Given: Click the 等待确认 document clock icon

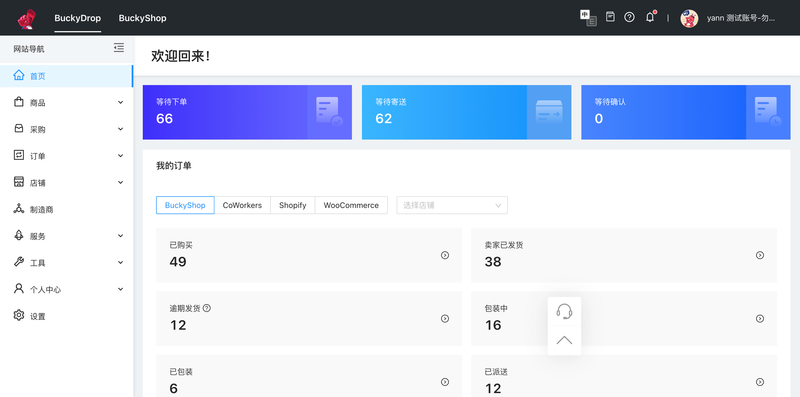Looking at the screenshot, I should [768, 112].
